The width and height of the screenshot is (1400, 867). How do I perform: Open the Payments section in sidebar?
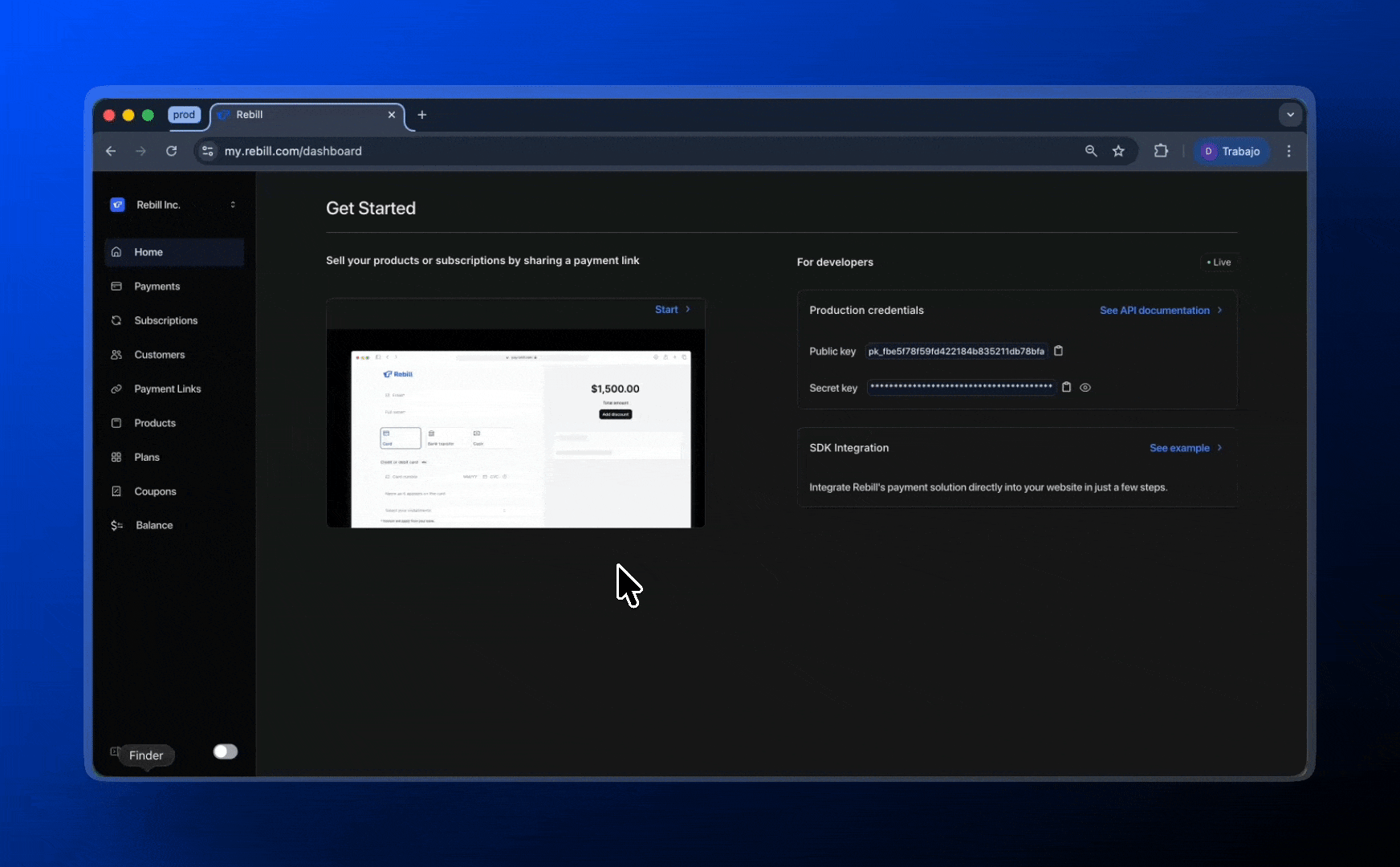pyautogui.click(x=157, y=287)
